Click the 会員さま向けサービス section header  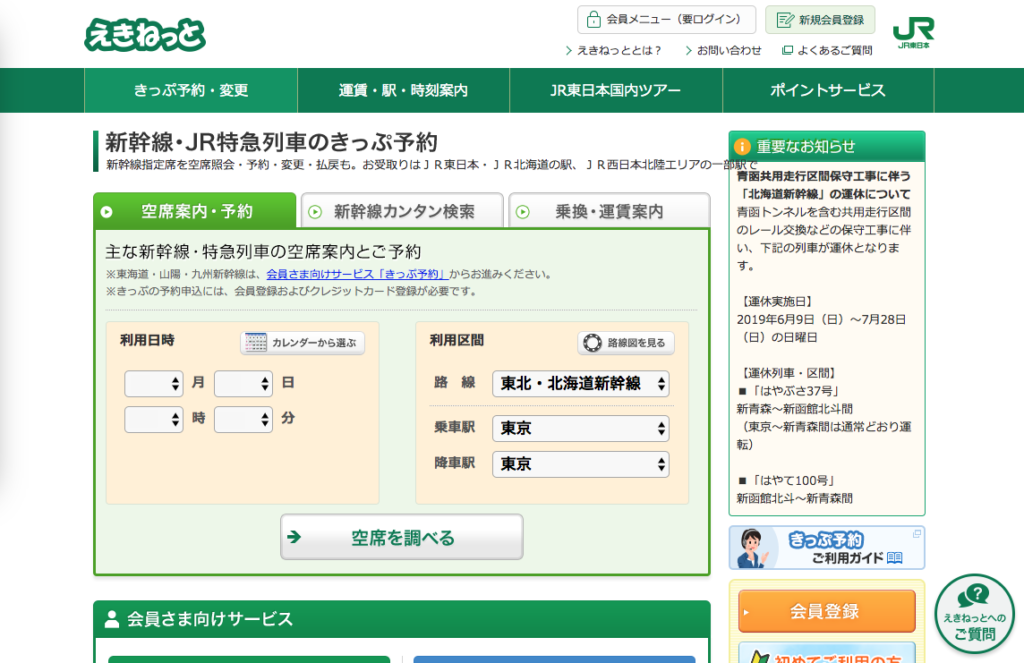402,619
